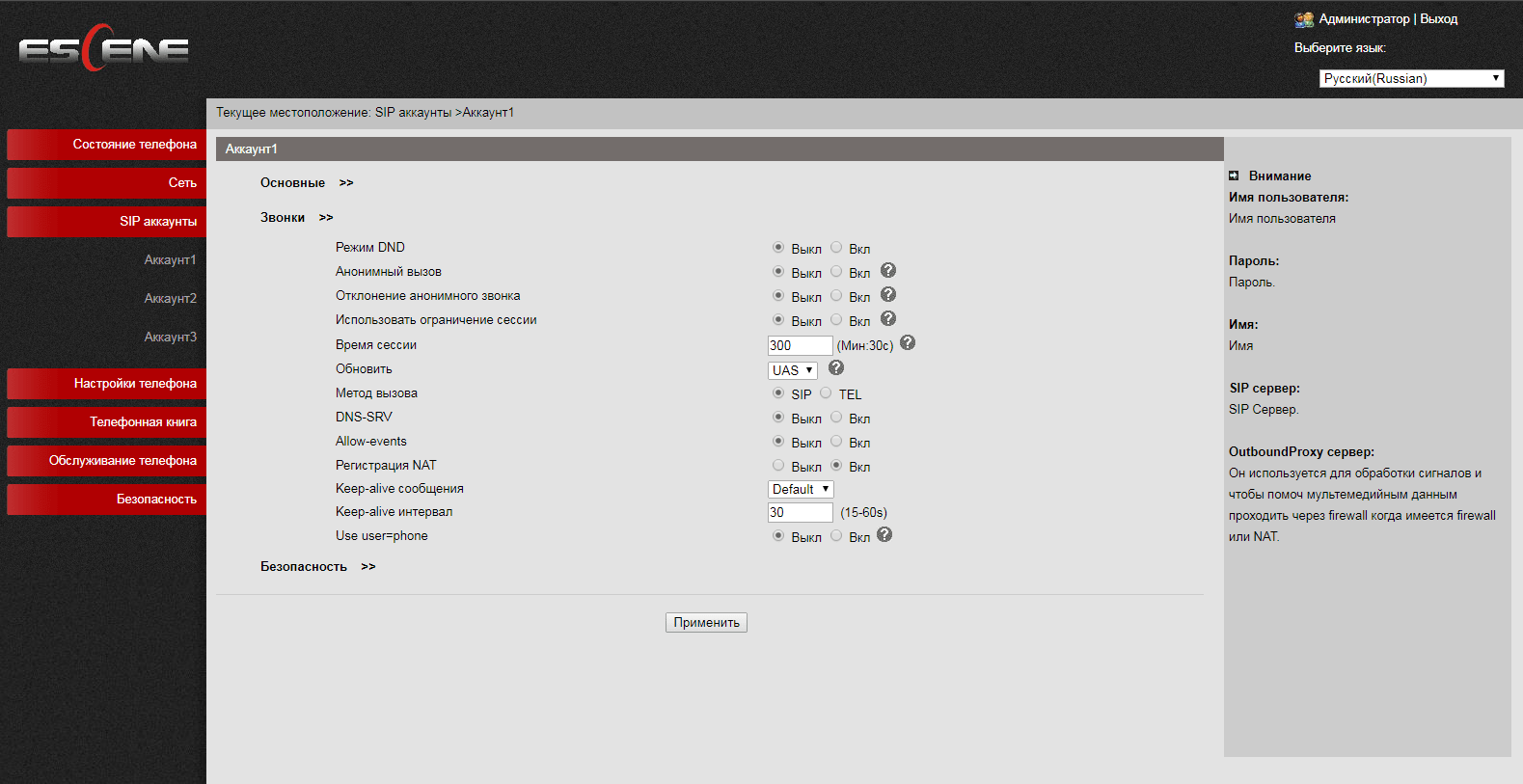
Task: Open Телефонная книга menu
Action: (x=106, y=422)
